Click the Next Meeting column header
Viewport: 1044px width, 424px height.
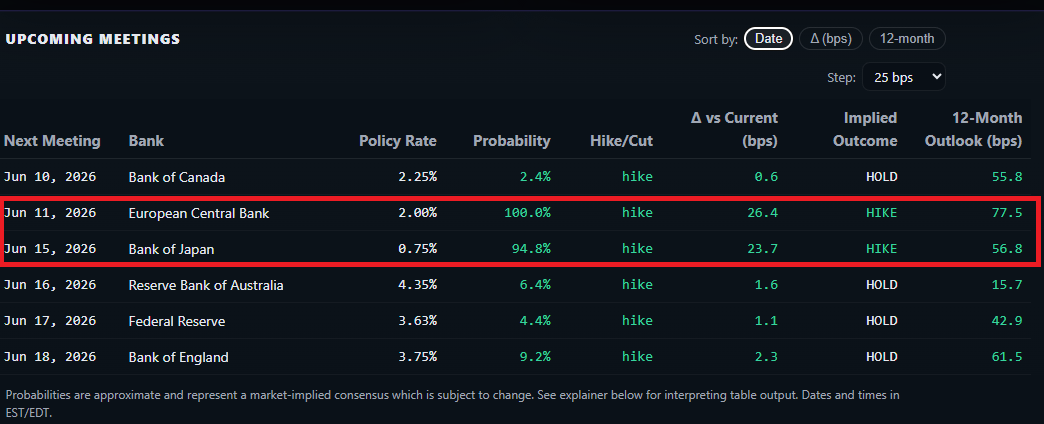[x=52, y=141]
